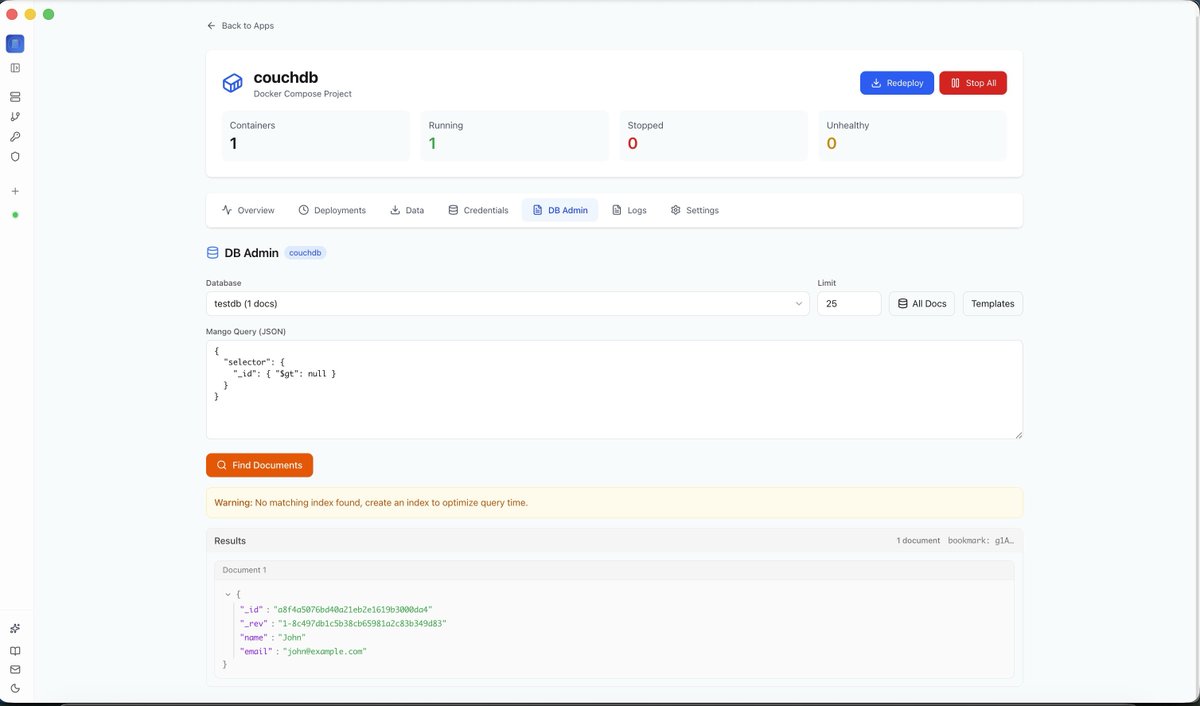Toggle dark mode with the moon icon
Viewport: 1200px width, 706px height.
click(x=15, y=688)
